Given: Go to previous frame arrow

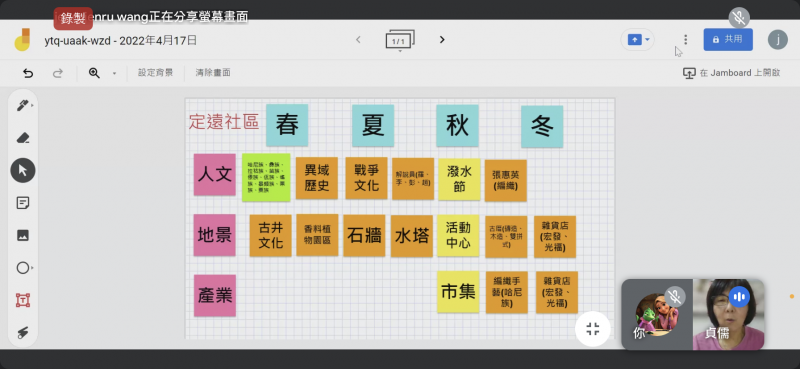Looking at the screenshot, I should [x=358, y=39].
